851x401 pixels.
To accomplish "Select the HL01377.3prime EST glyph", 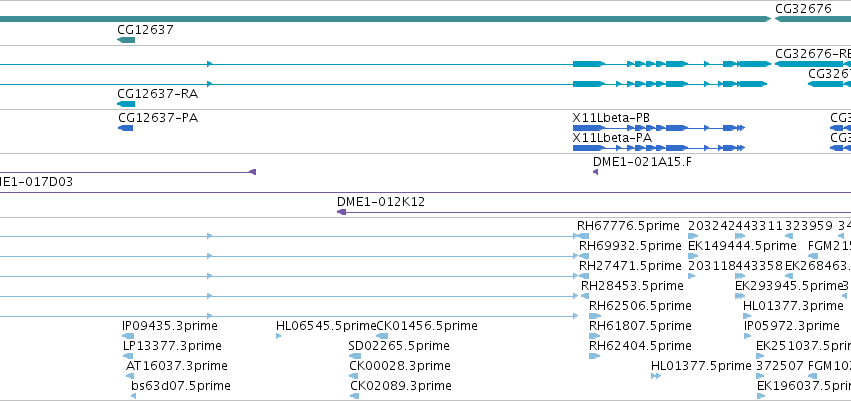I will 748,316.
